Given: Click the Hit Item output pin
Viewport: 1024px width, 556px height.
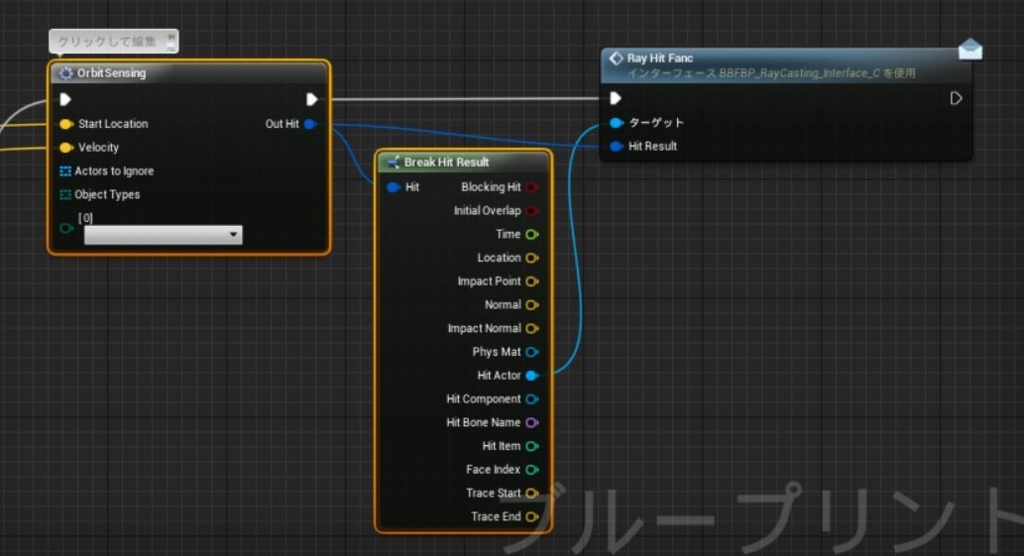Looking at the screenshot, I should click(532, 446).
